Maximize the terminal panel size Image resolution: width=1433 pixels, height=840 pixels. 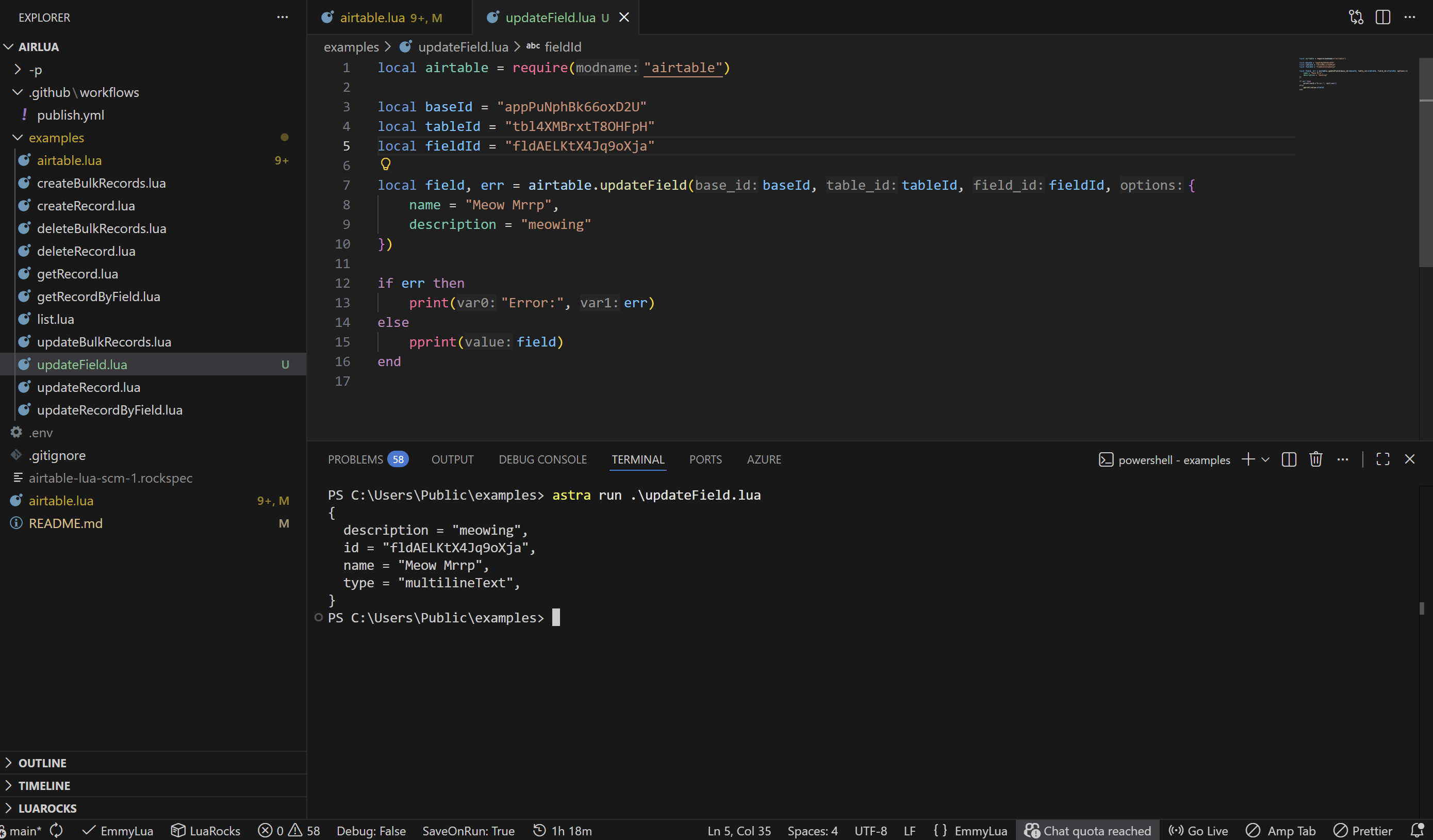1382,459
